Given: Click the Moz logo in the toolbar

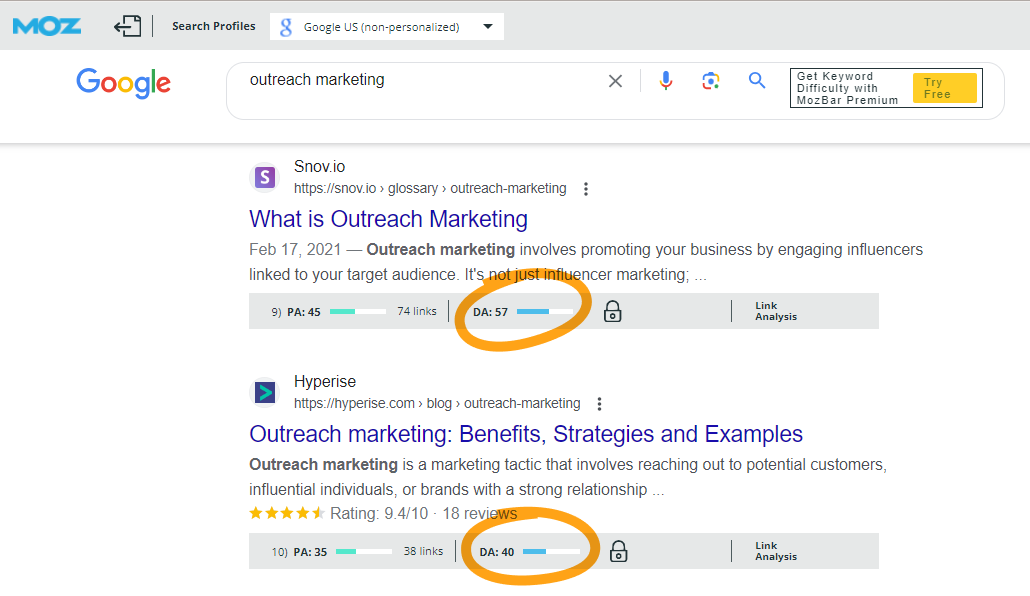Looking at the screenshot, I should (x=47, y=26).
